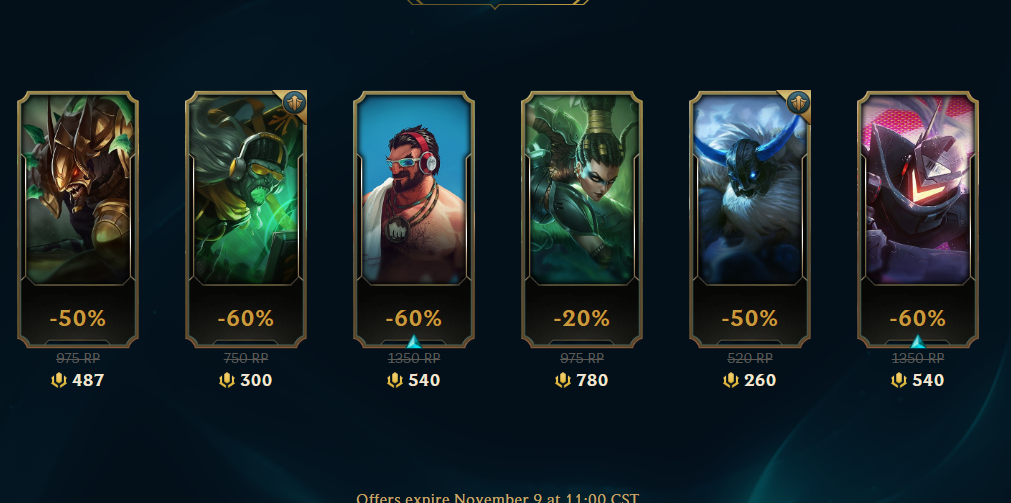The image size is (1011, 503).
Task: Click the -20% discount label
Action: pyautogui.click(x=582, y=319)
